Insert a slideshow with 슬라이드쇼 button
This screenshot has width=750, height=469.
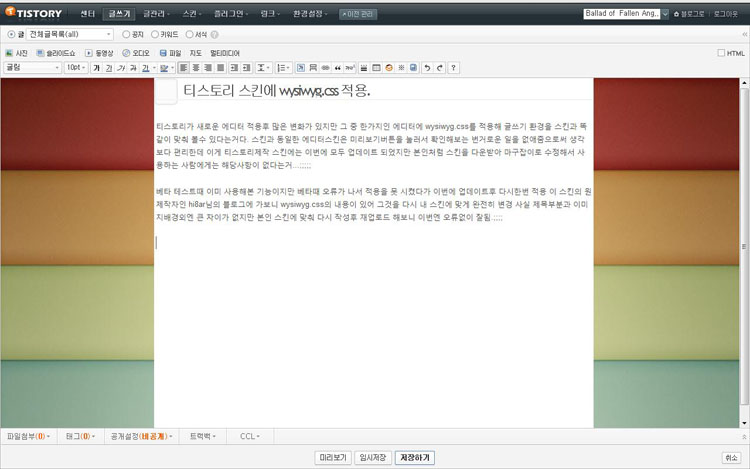pyautogui.click(x=56, y=53)
